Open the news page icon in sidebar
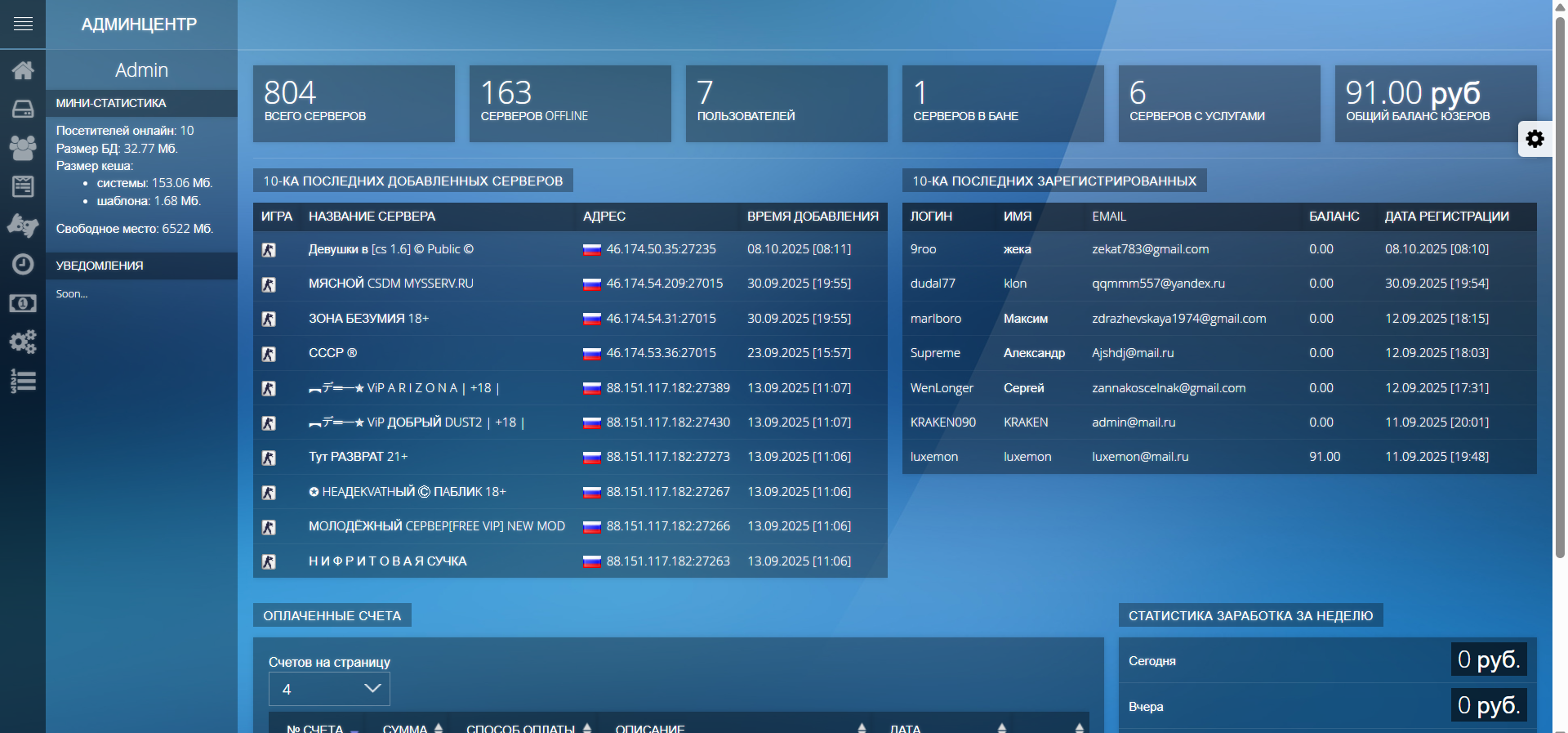This screenshot has height=733, width=1568. point(23,186)
